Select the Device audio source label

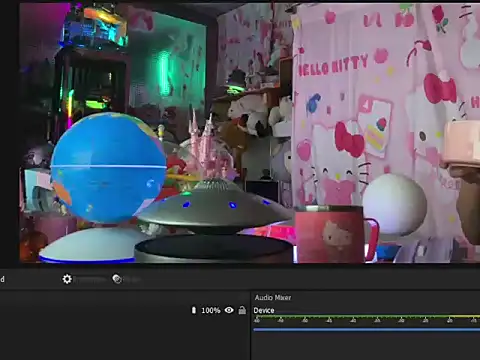pyautogui.click(x=264, y=310)
